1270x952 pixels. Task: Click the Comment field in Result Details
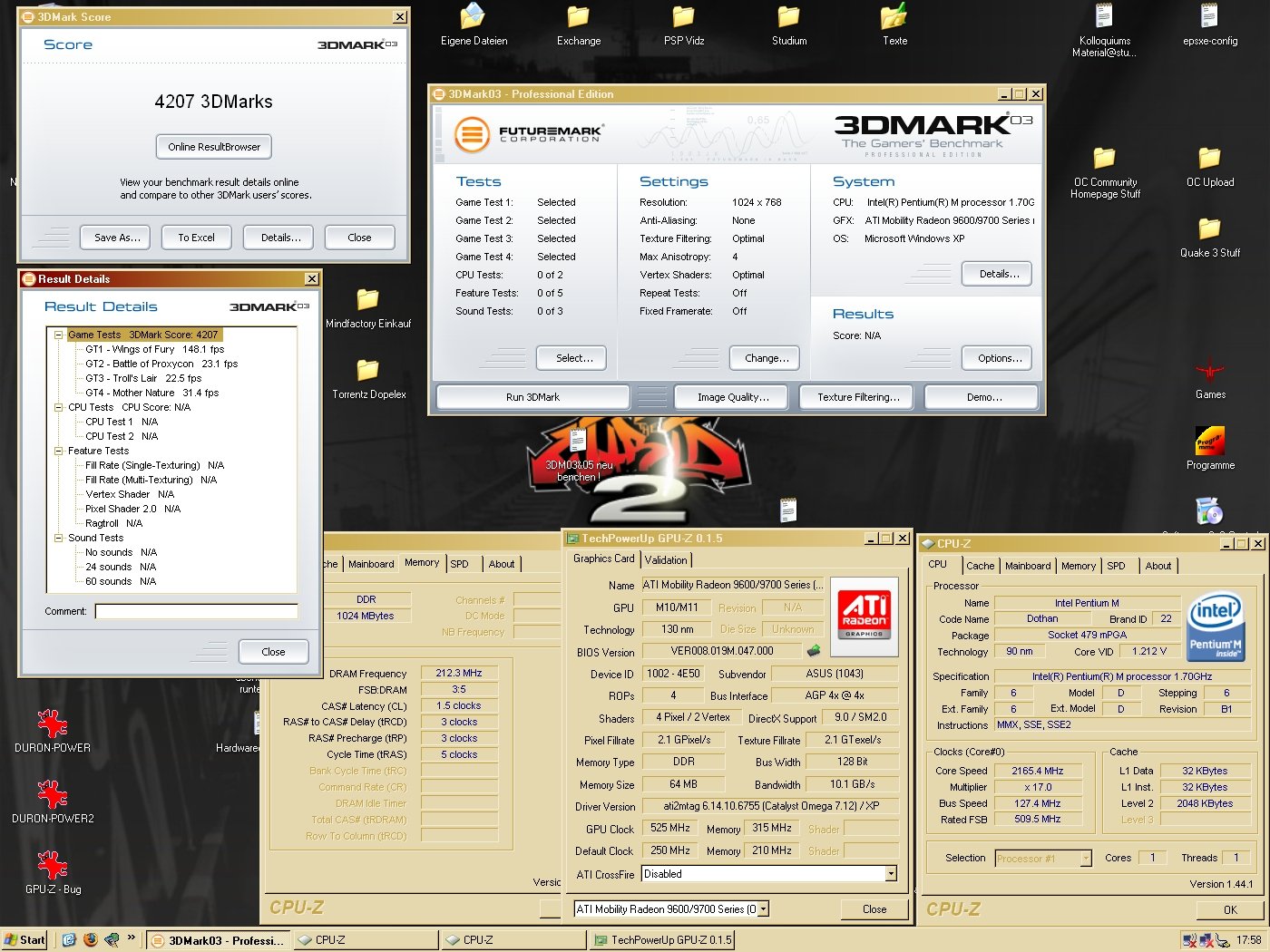click(x=197, y=611)
